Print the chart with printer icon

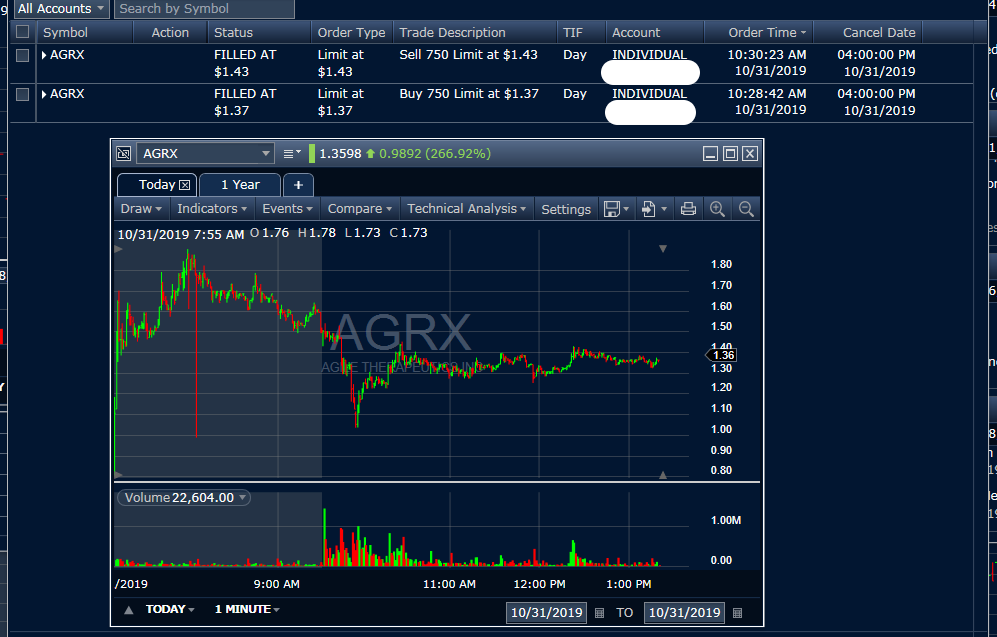coord(688,209)
